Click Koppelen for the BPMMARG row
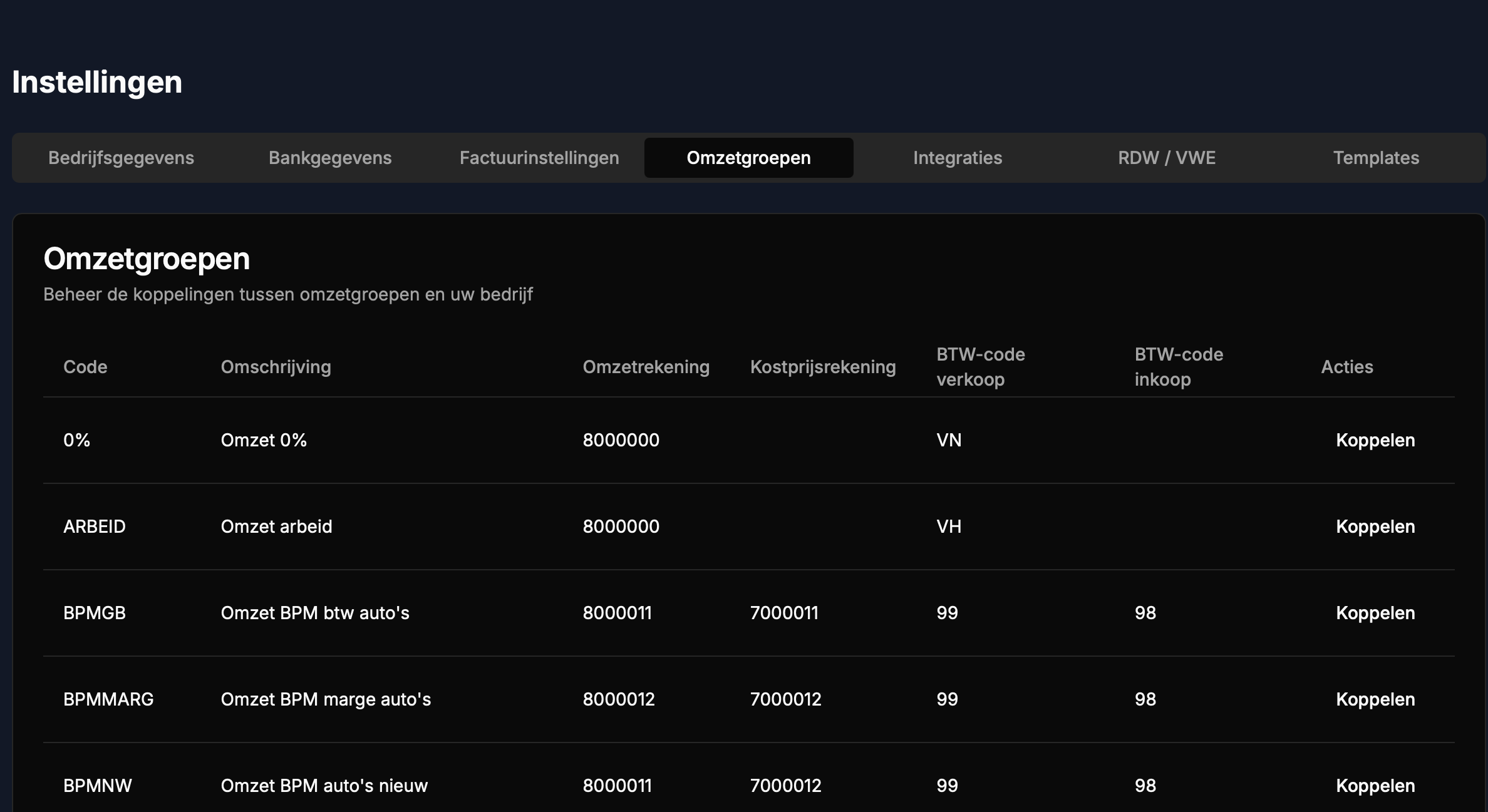Screen dimensions: 1488x812 tap(1375, 699)
